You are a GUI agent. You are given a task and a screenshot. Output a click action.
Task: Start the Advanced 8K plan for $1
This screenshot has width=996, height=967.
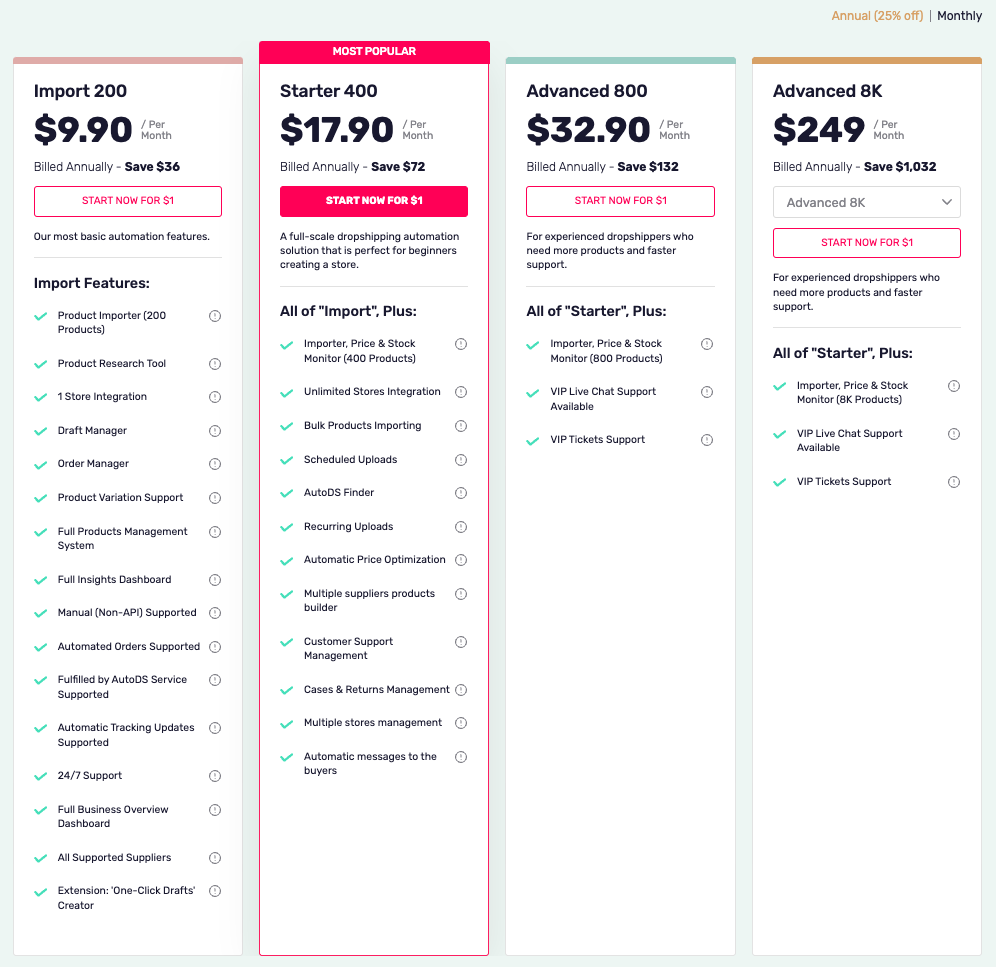pyautogui.click(x=866, y=242)
